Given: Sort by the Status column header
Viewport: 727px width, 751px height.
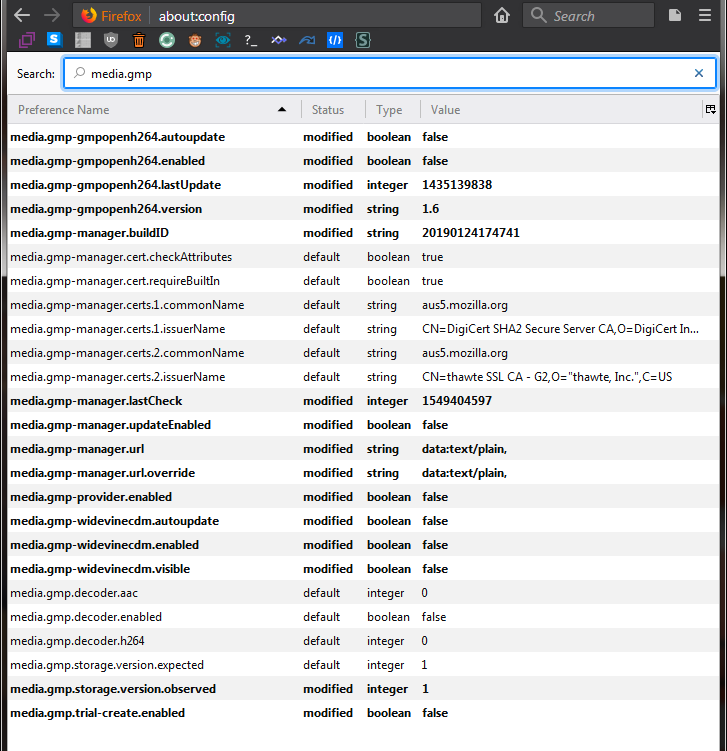Looking at the screenshot, I should point(328,110).
